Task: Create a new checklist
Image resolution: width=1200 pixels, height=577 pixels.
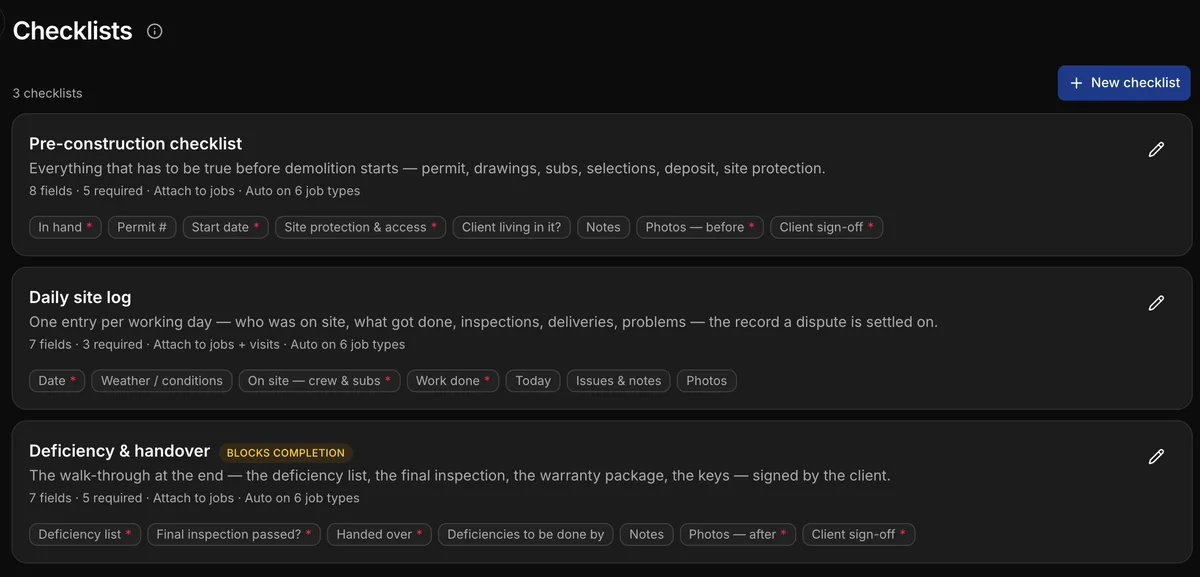Action: point(1125,83)
